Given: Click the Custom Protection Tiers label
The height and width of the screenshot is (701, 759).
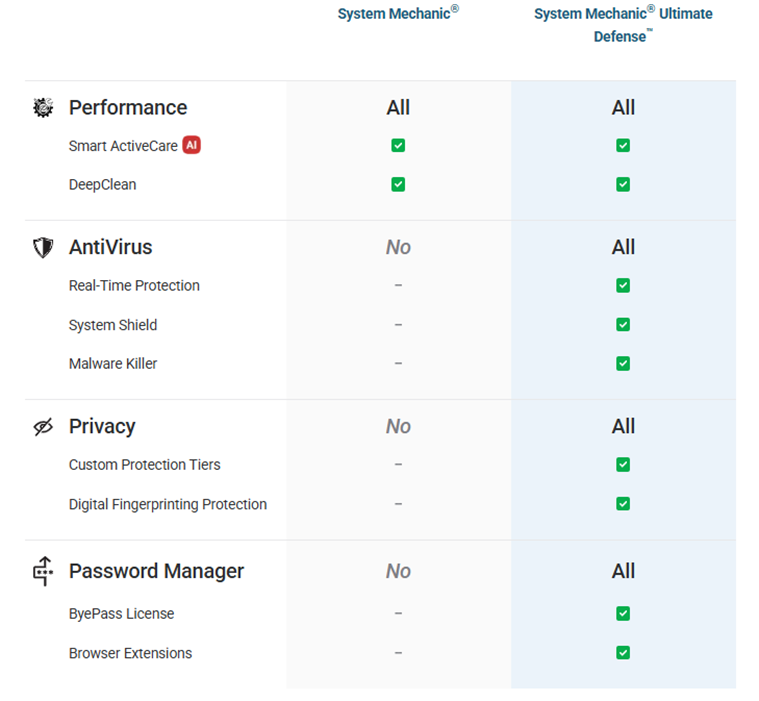Looking at the screenshot, I should tap(144, 465).
